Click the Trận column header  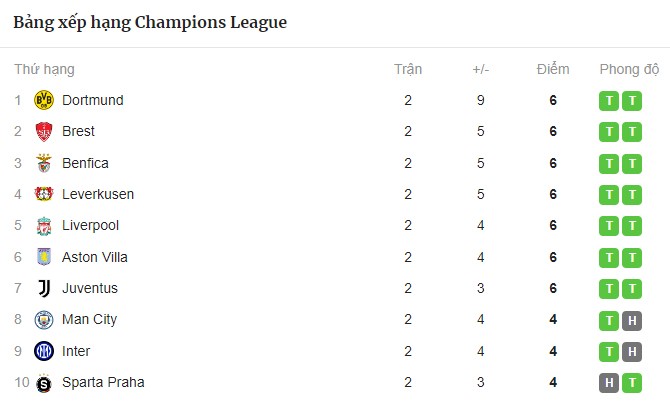(x=408, y=69)
